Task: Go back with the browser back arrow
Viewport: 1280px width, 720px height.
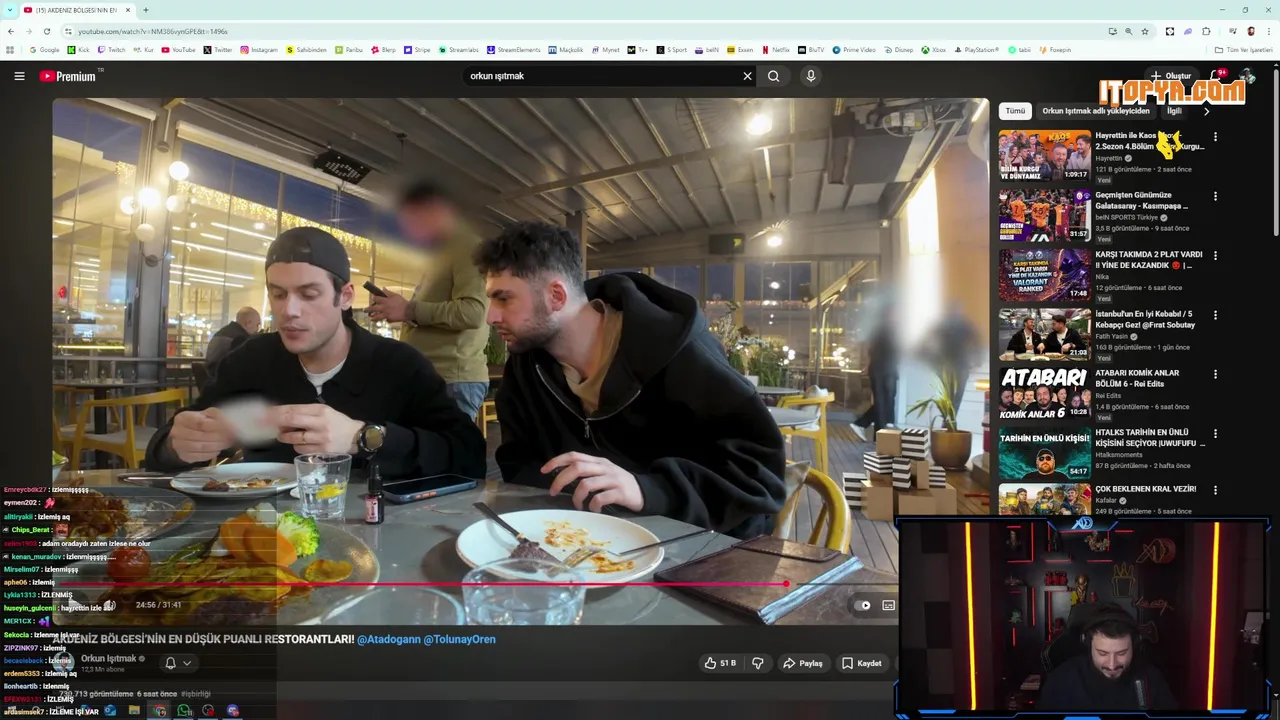Action: [x=11, y=31]
